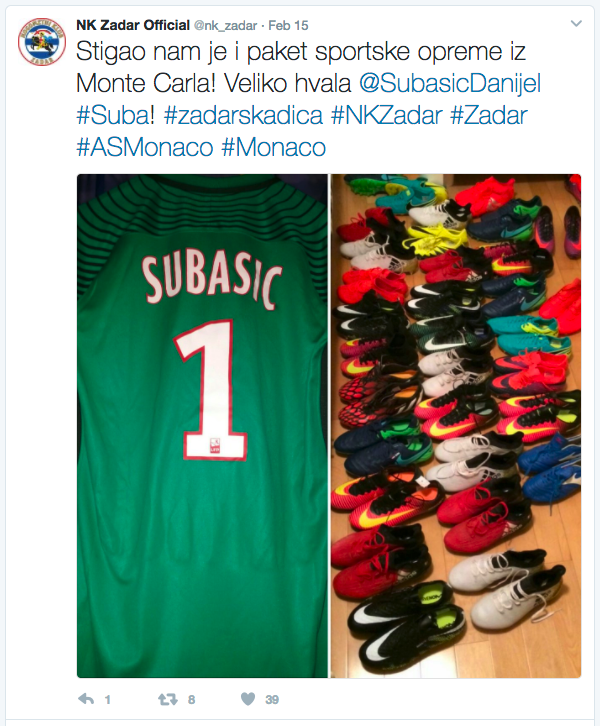Open the #Suba hashtag
The width and height of the screenshot is (600, 726).
(114, 116)
